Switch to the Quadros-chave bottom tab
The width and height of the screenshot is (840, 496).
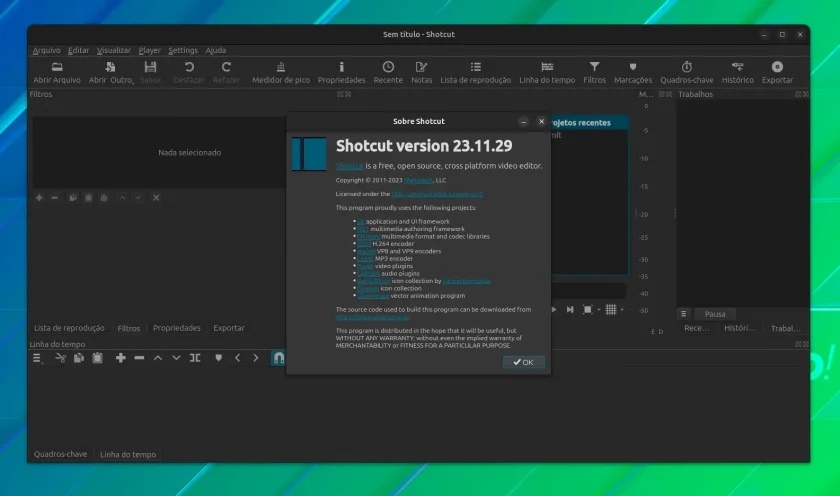tap(61, 454)
